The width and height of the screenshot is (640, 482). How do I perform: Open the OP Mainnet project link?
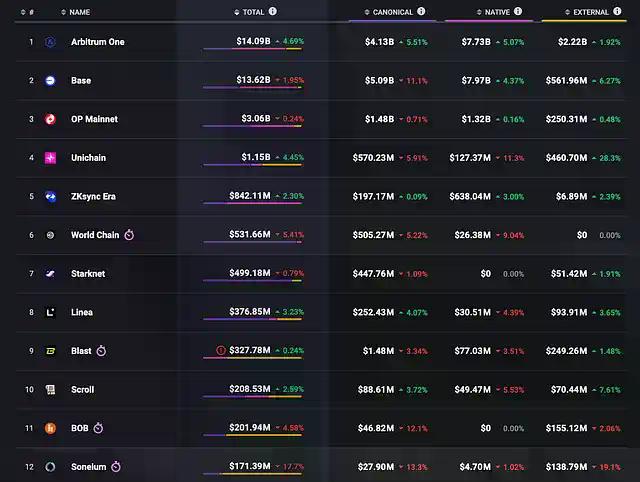94,119
